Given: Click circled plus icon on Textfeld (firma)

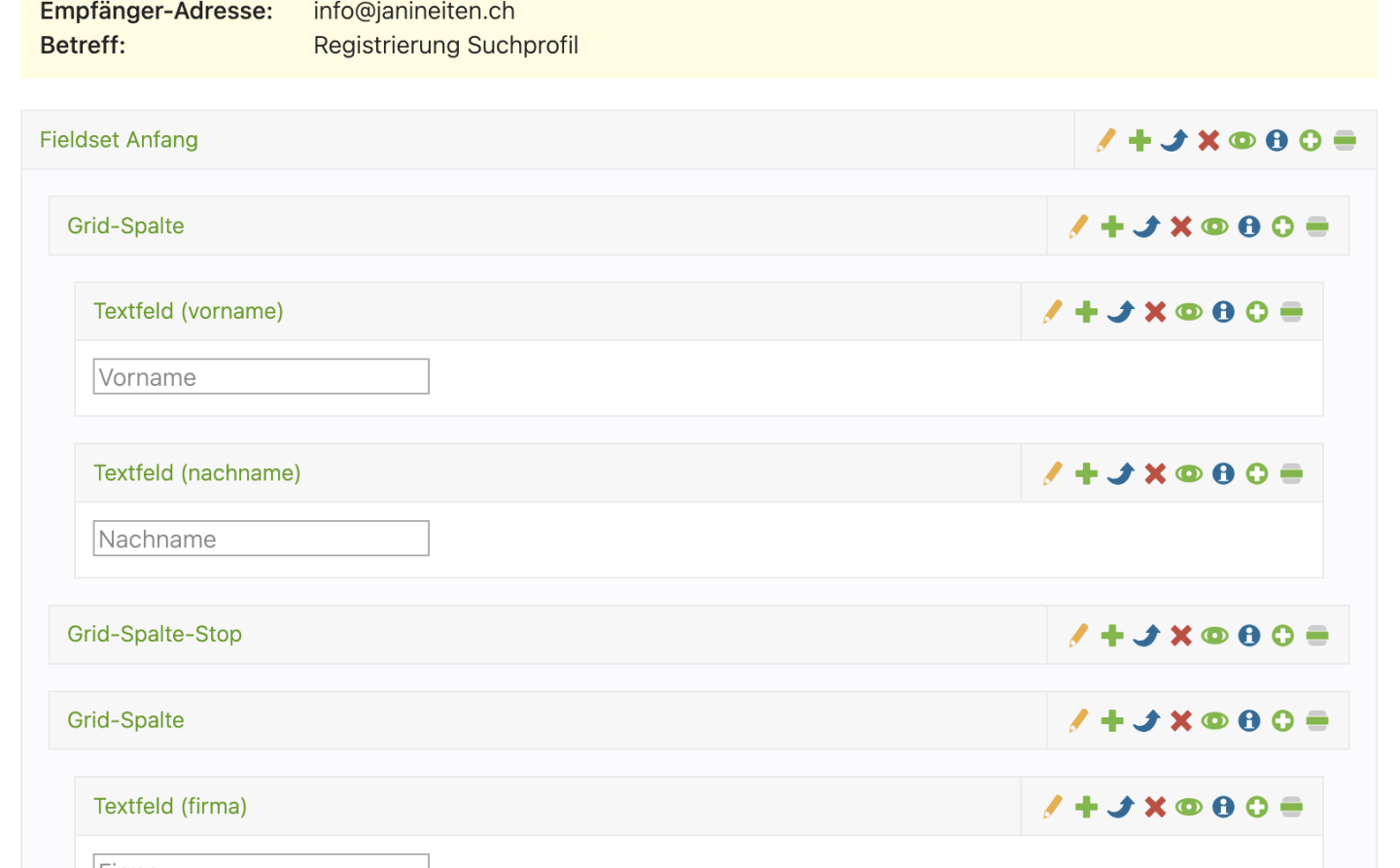Looking at the screenshot, I should [x=1257, y=807].
